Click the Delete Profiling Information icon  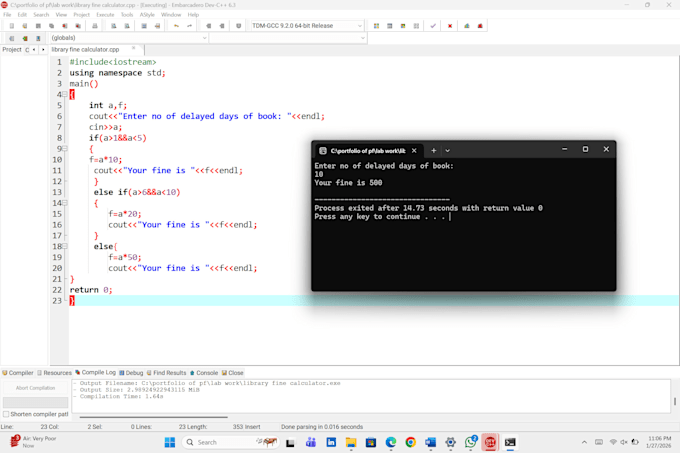click(480, 26)
